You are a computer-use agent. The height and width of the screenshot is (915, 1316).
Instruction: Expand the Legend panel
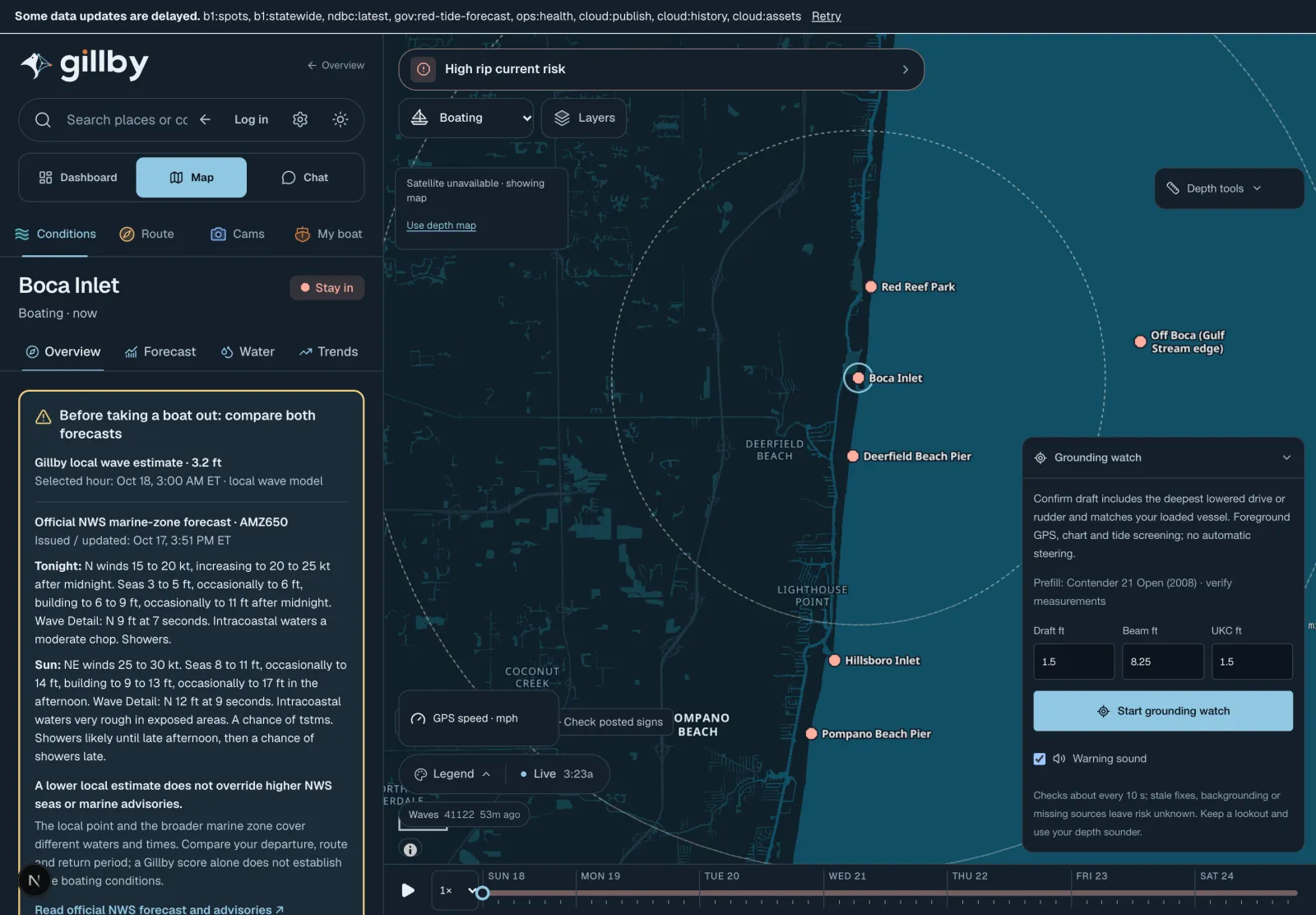[452, 774]
